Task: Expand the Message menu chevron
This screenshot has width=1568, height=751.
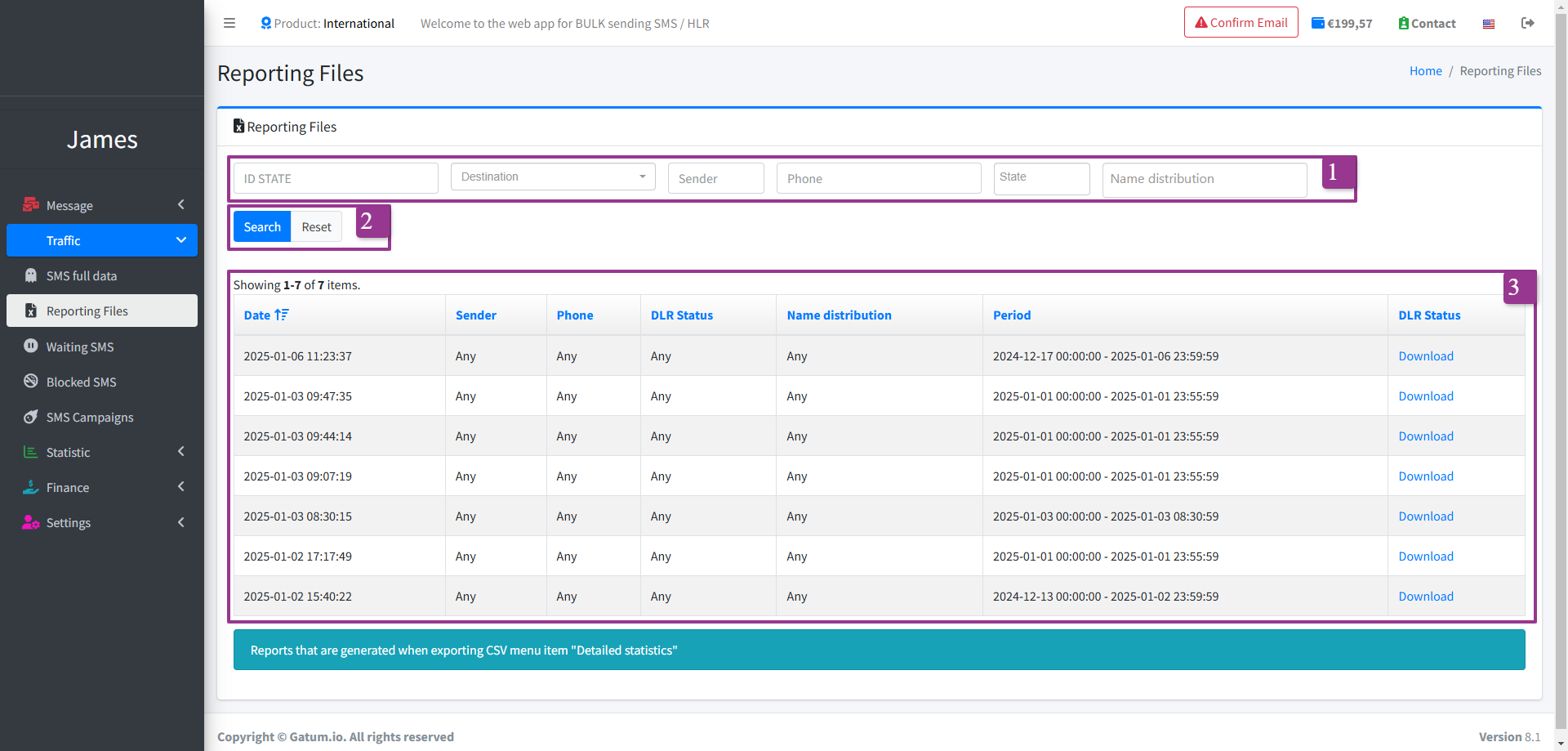Action: click(181, 205)
